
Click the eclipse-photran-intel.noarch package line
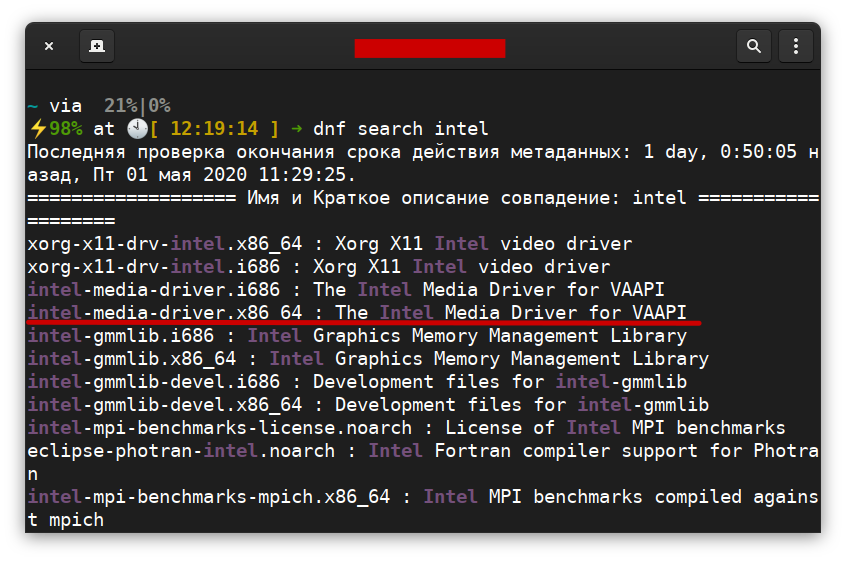(x=423, y=463)
